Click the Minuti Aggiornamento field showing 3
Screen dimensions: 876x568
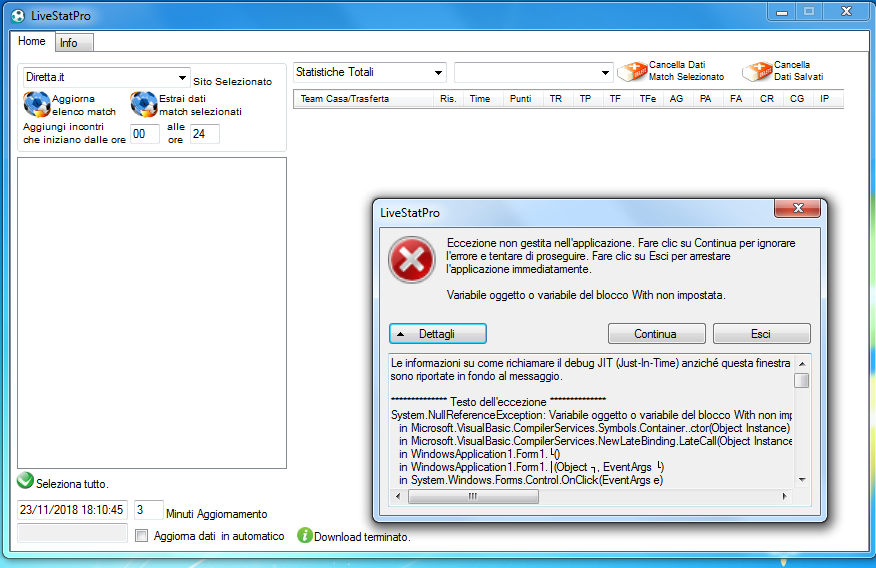149,510
